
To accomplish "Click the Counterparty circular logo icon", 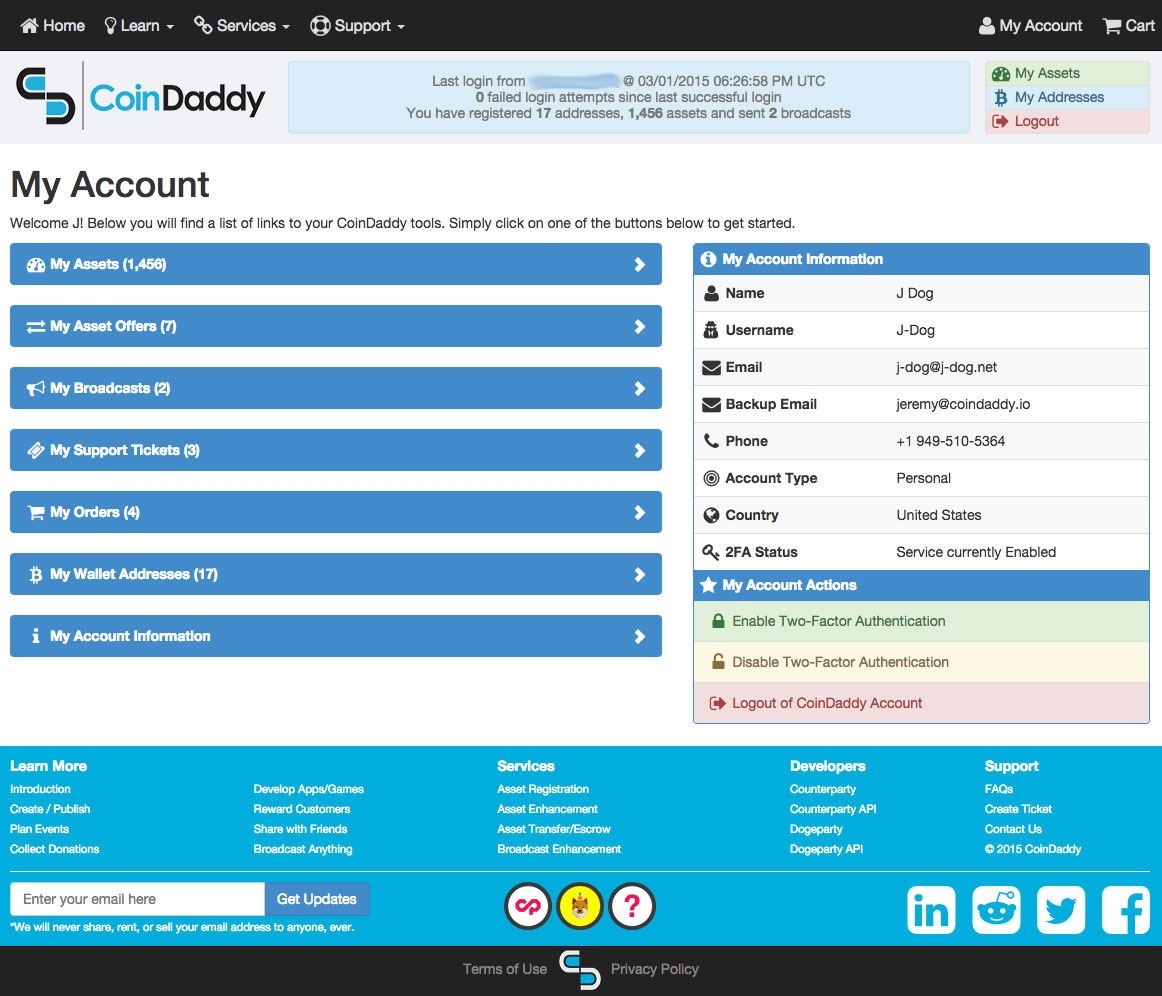I will (x=527, y=906).
